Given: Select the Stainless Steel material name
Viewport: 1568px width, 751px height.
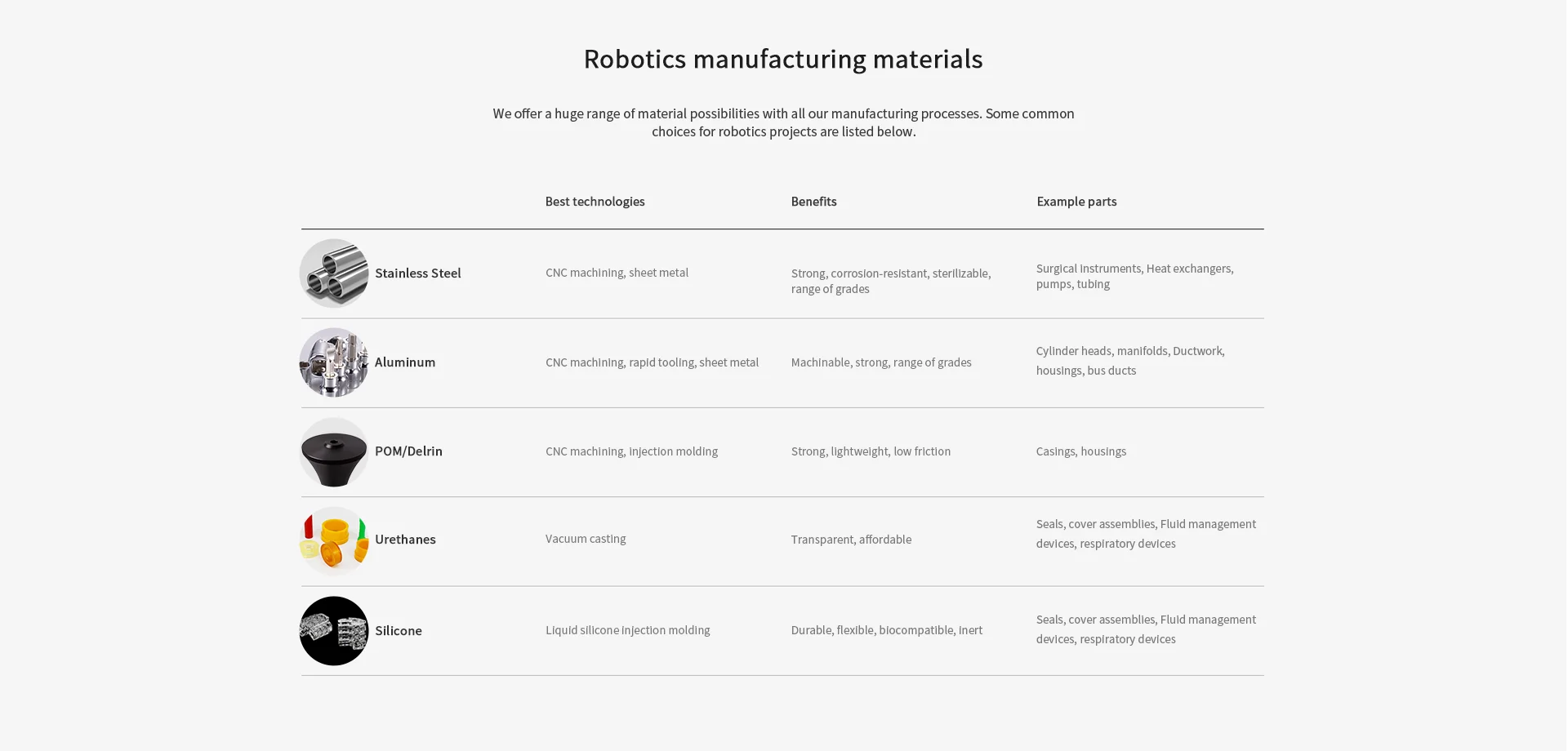Looking at the screenshot, I should (417, 273).
